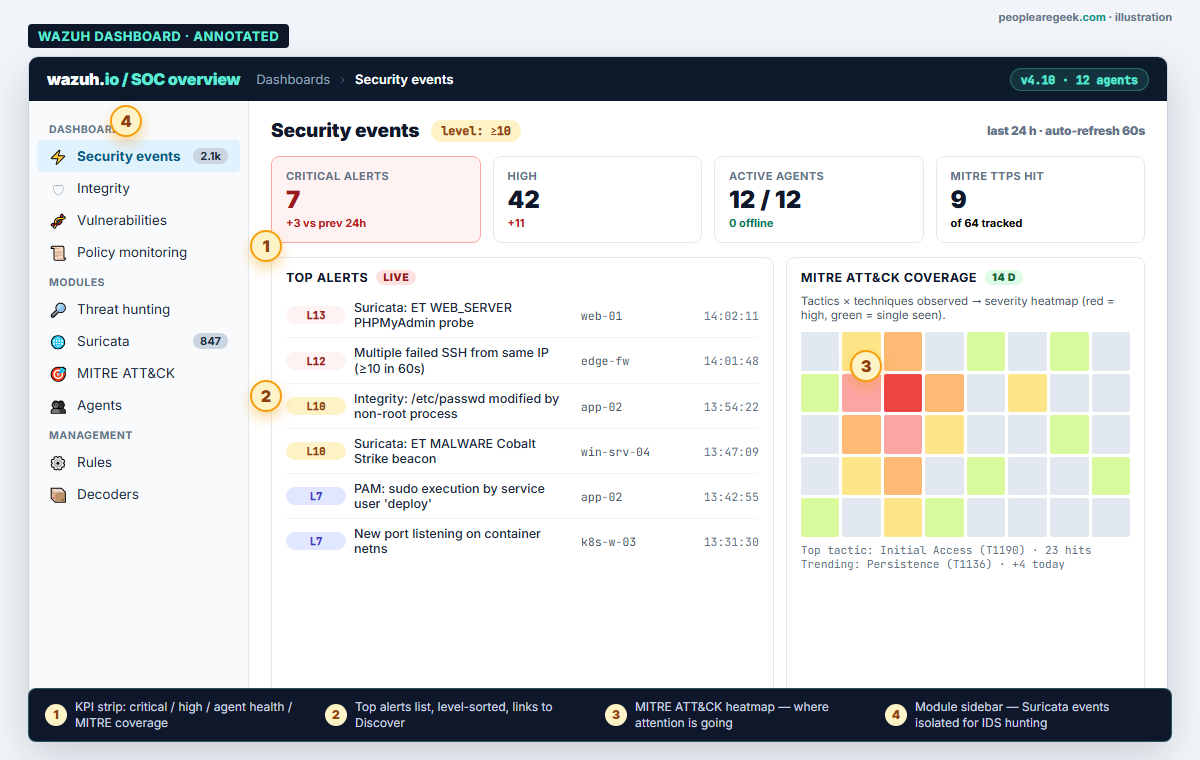Click the 2.1k count badge on Security events
The image size is (1200, 760).
tap(211, 156)
